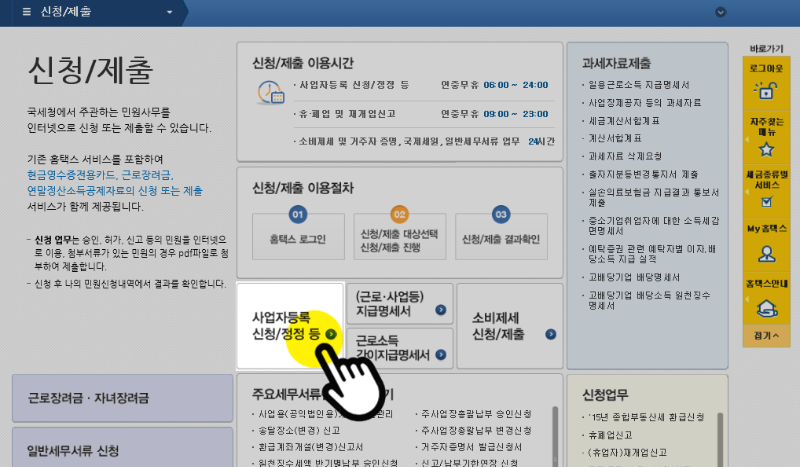Open 신고/납부기한연장 신청 link
This screenshot has height=467, width=800.
tap(469, 462)
